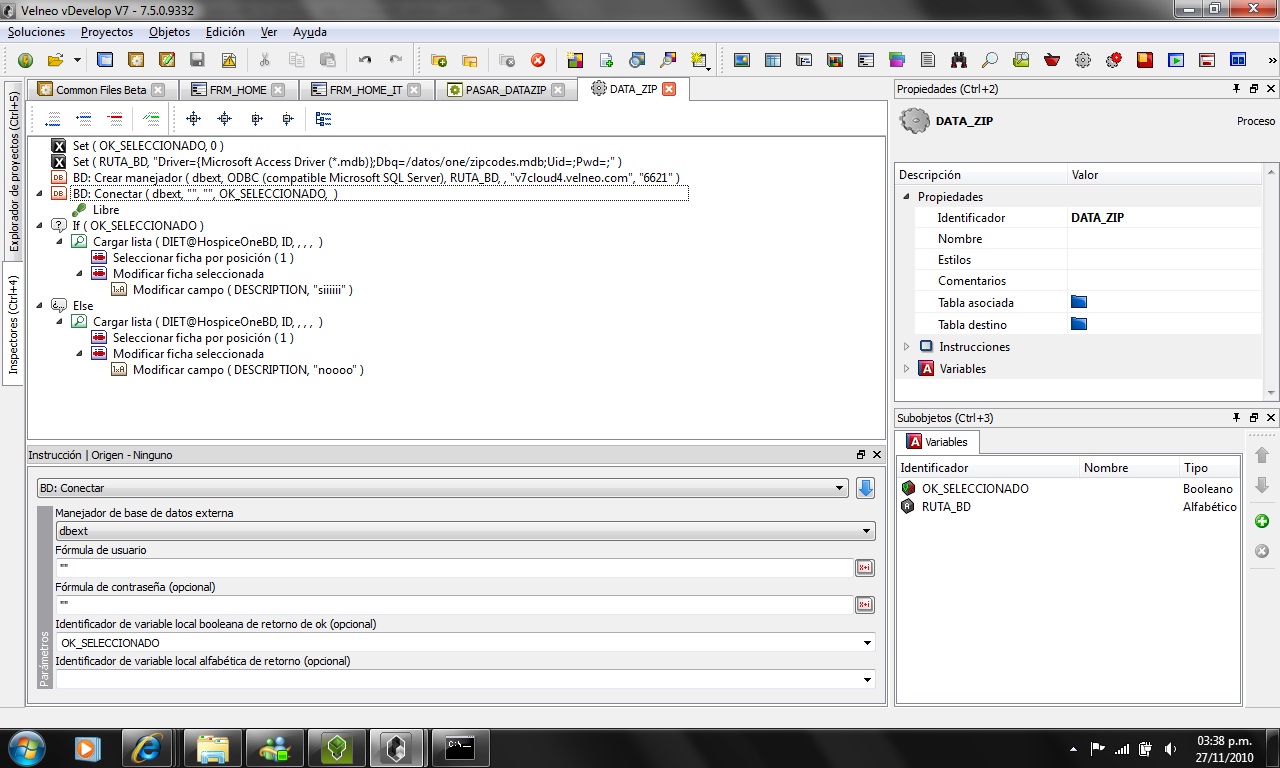Click the Fórmula de usuario input field
The image size is (1280, 768).
coord(454,568)
